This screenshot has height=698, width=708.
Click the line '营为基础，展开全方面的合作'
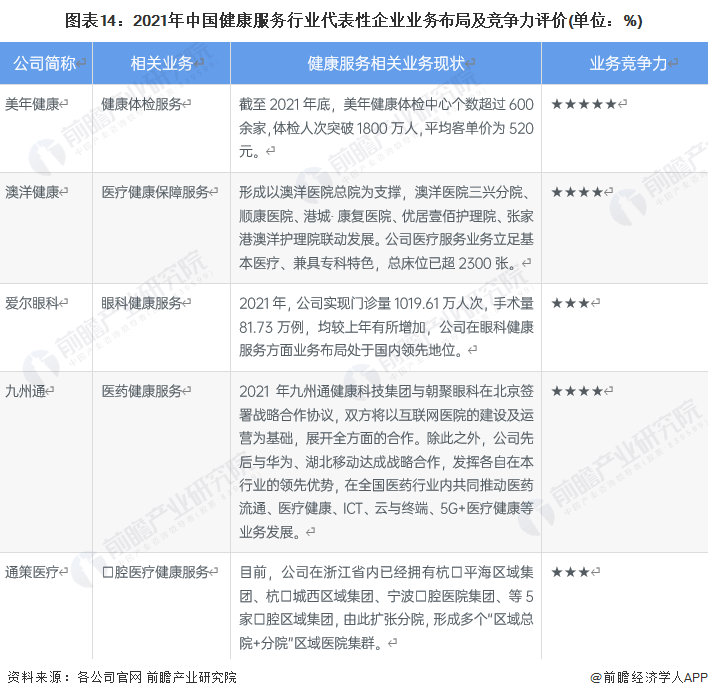tap(326, 438)
